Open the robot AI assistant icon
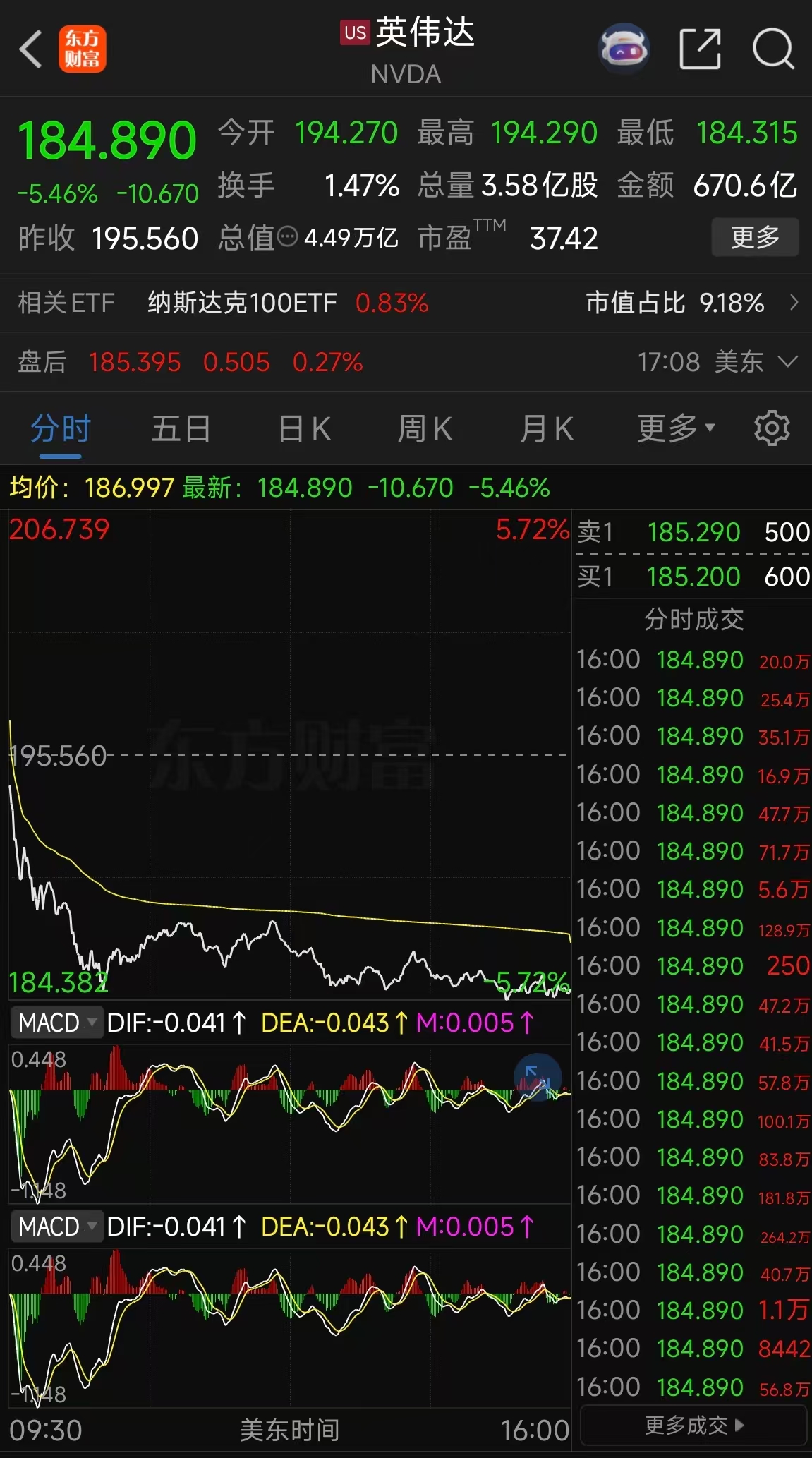 (x=623, y=49)
